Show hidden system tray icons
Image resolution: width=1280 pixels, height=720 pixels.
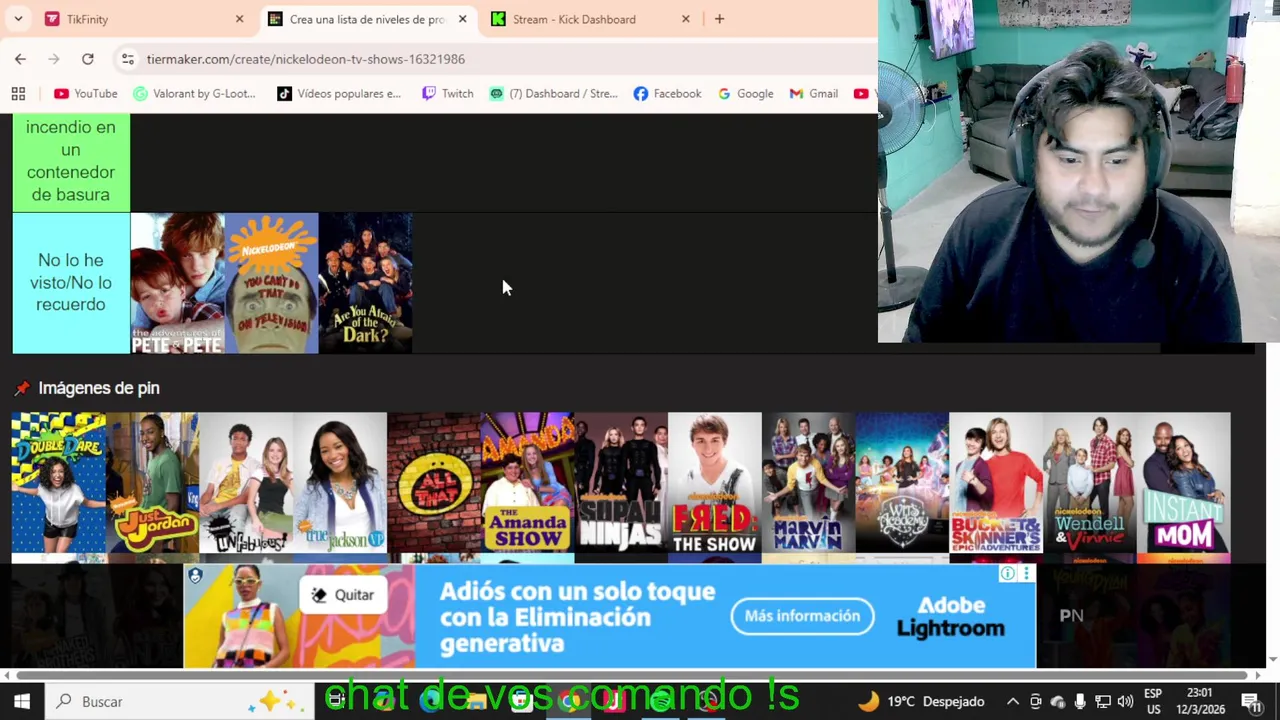tap(1013, 702)
